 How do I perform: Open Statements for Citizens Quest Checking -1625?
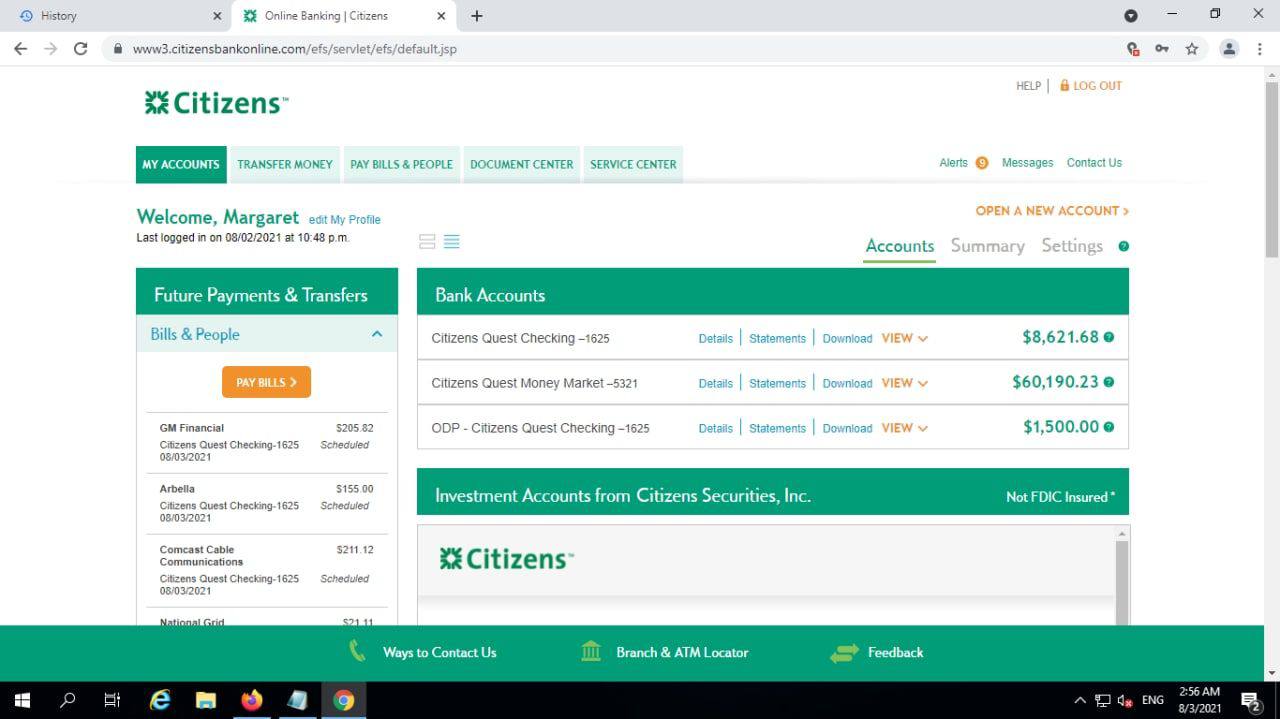point(777,339)
